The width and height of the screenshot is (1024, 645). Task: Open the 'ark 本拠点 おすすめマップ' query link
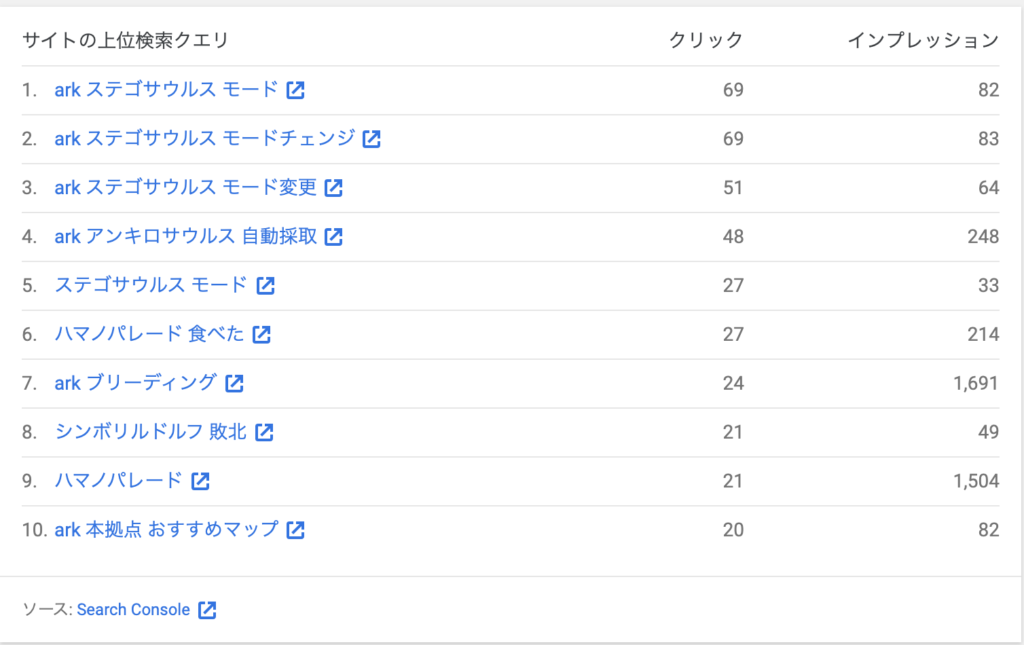point(166,530)
